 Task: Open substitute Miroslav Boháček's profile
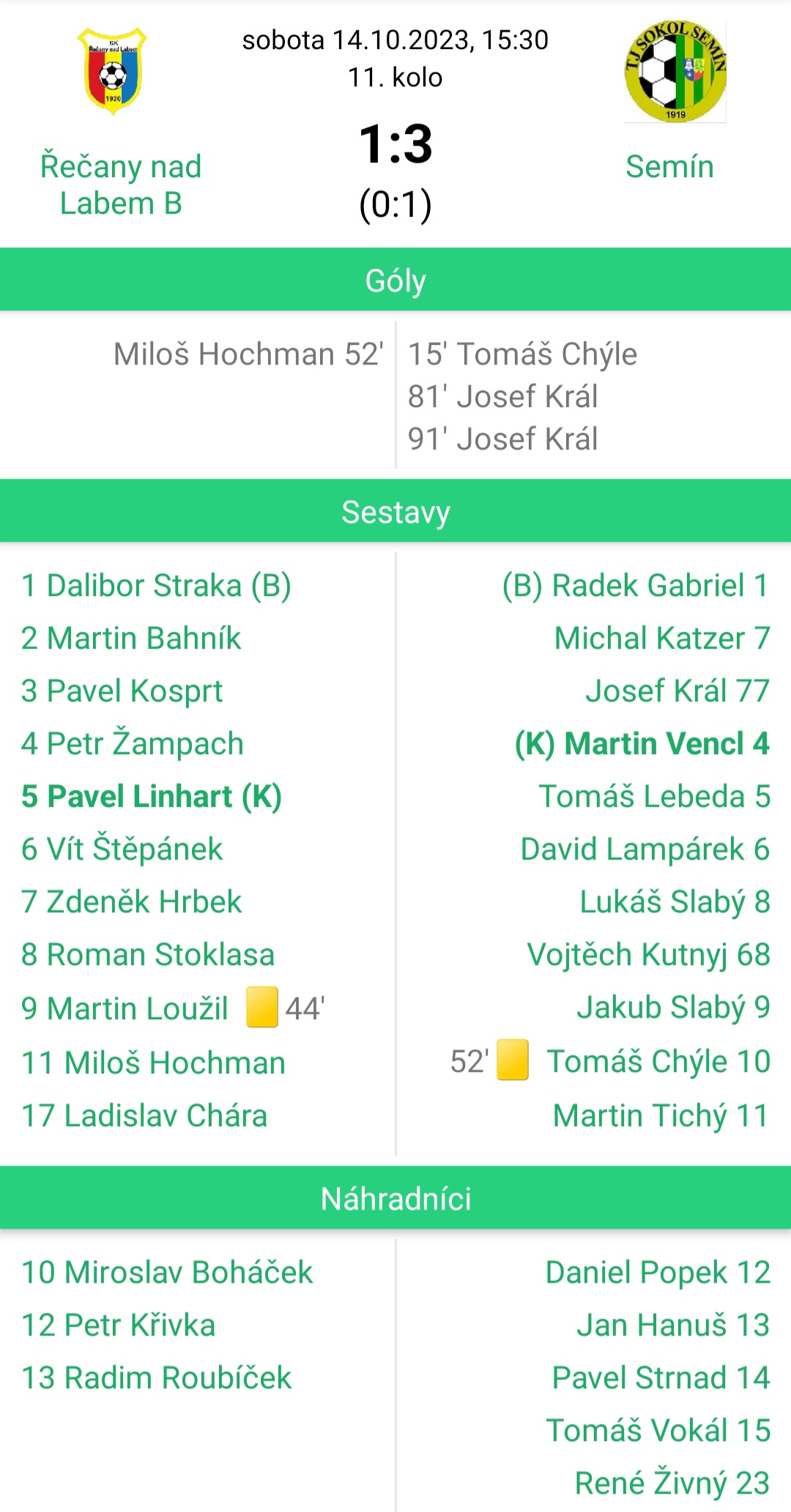[167, 1273]
